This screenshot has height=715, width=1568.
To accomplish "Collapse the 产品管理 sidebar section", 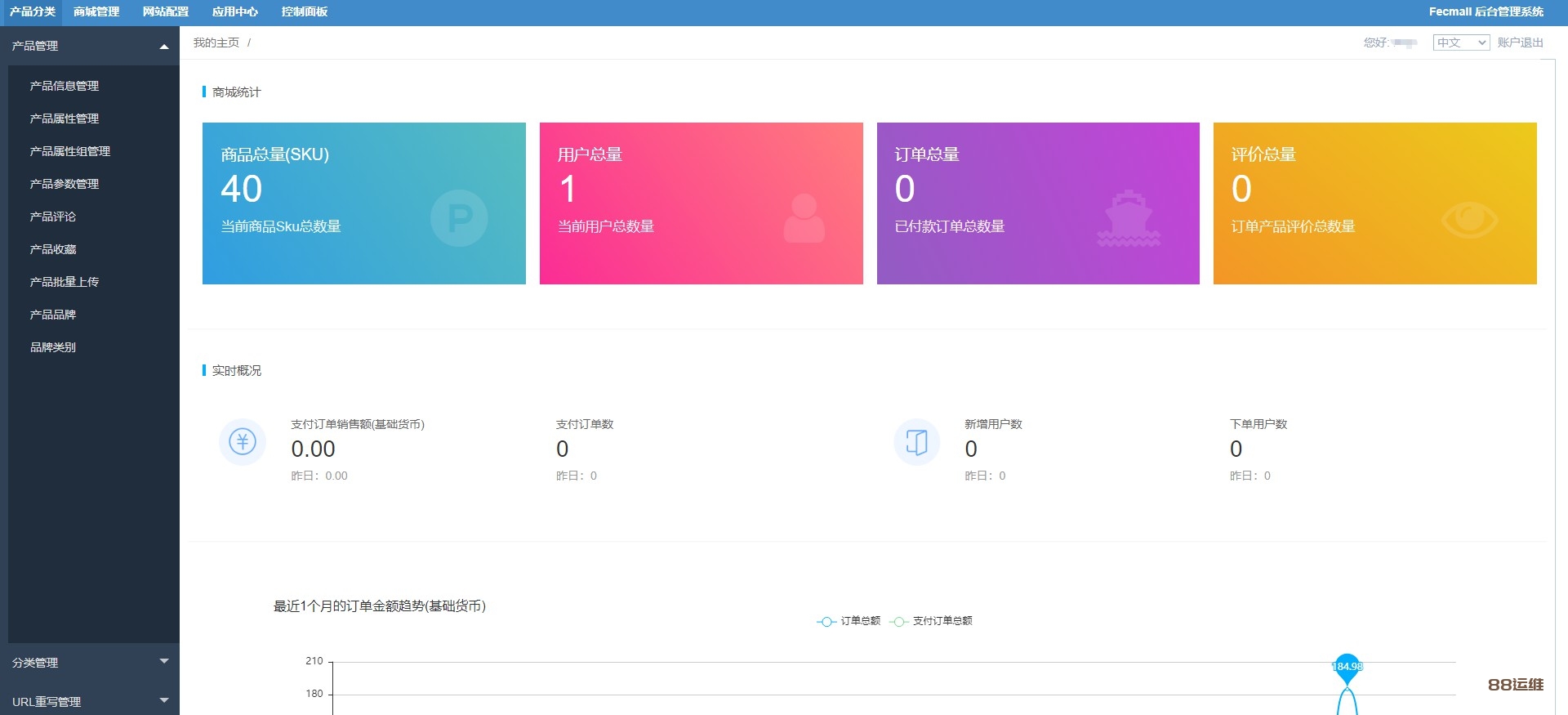I will point(90,46).
